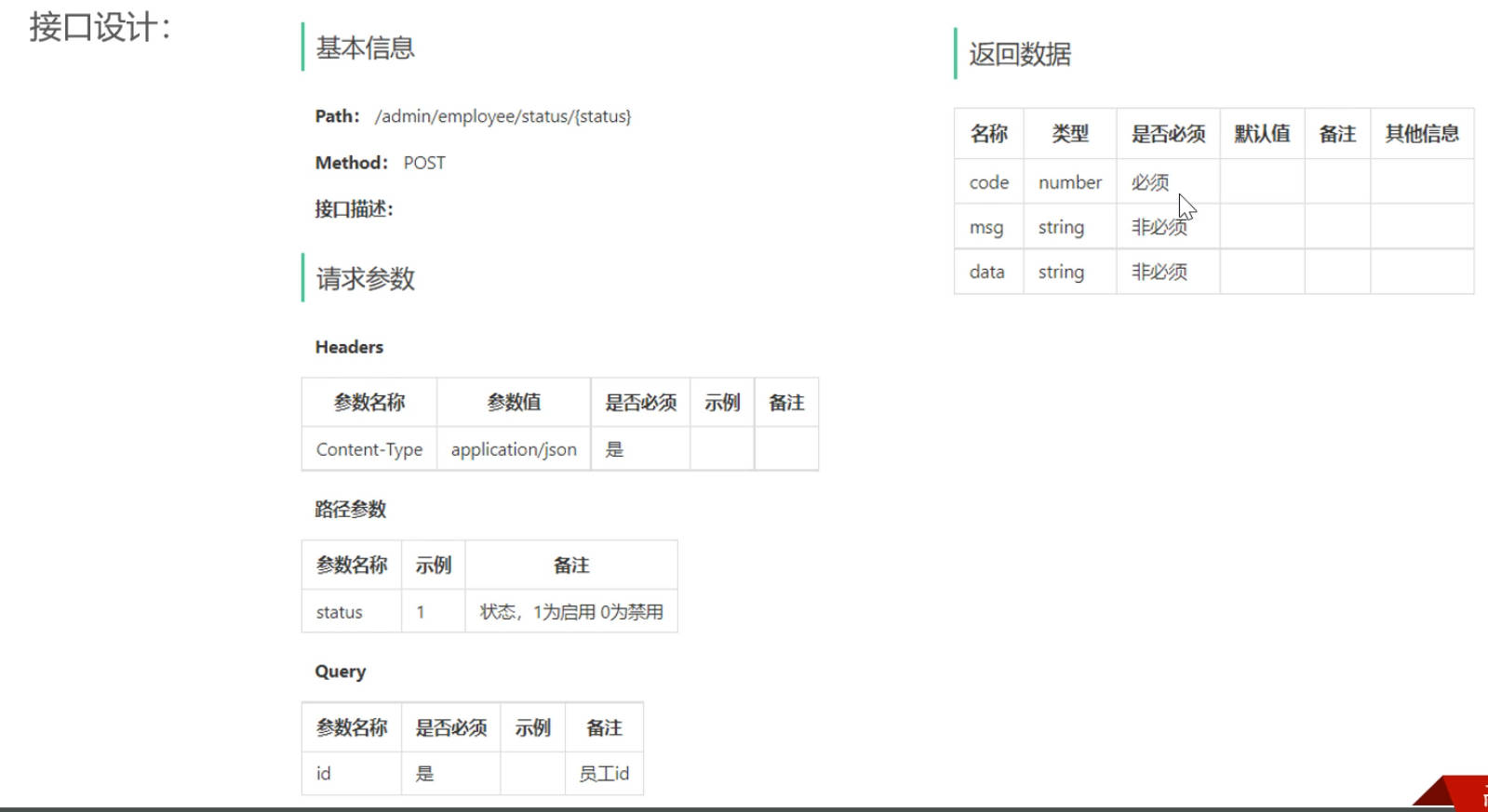Click the code row name cell
This screenshot has width=1488, height=812.
point(989,182)
